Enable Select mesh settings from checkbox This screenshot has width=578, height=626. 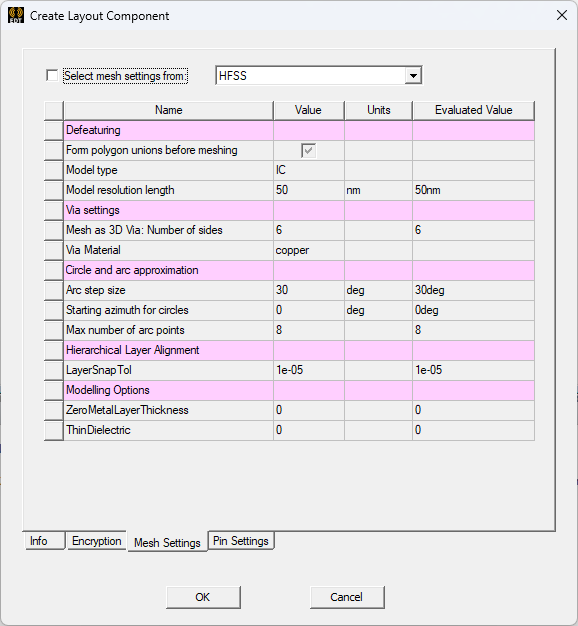tap(52, 75)
